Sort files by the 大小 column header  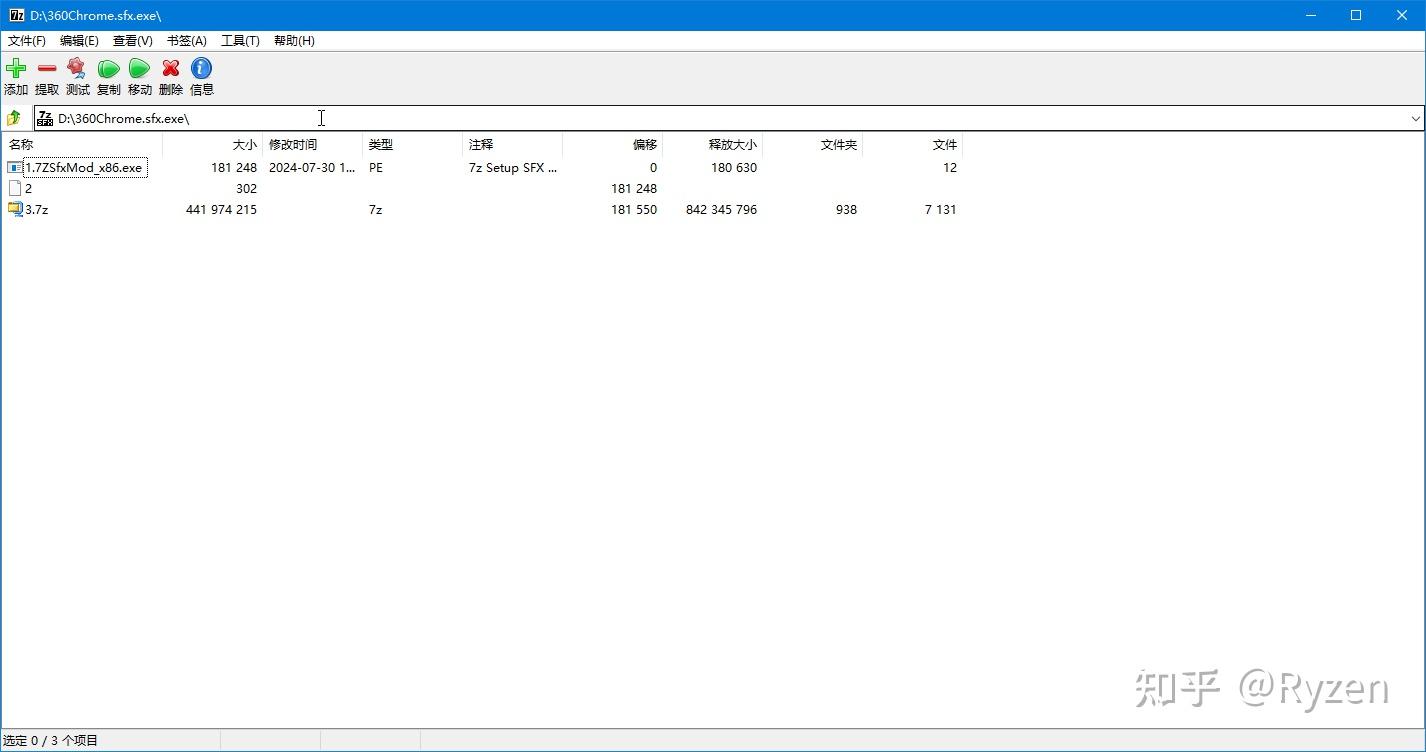[244, 144]
